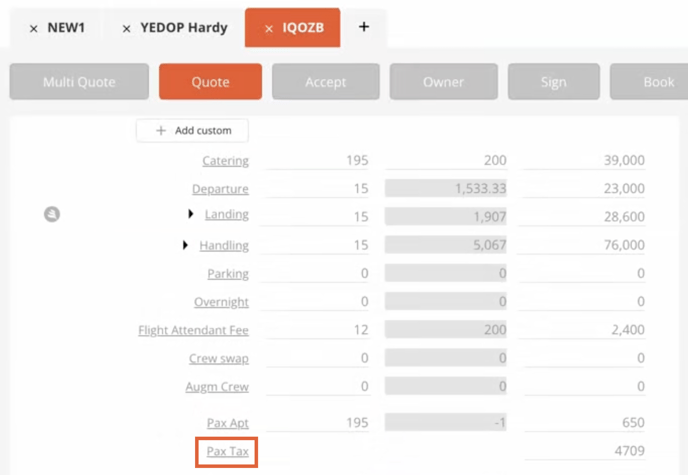Screen dimensions: 688x475
Task: Switch to the YEDOP Hardy tab
Action: [x=184, y=28]
